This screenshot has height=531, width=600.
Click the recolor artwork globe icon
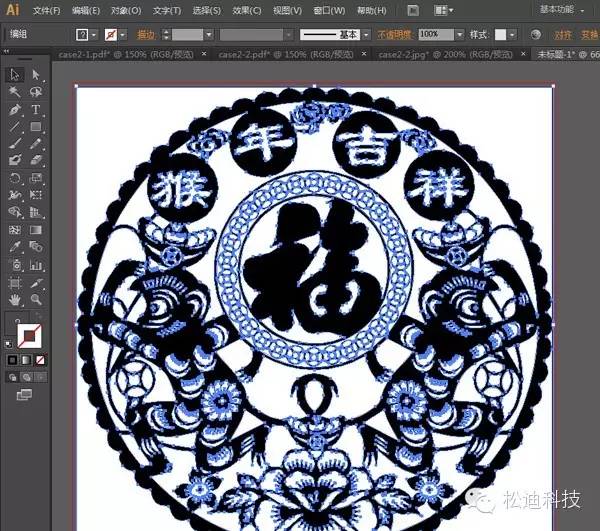pyautogui.click(x=536, y=35)
